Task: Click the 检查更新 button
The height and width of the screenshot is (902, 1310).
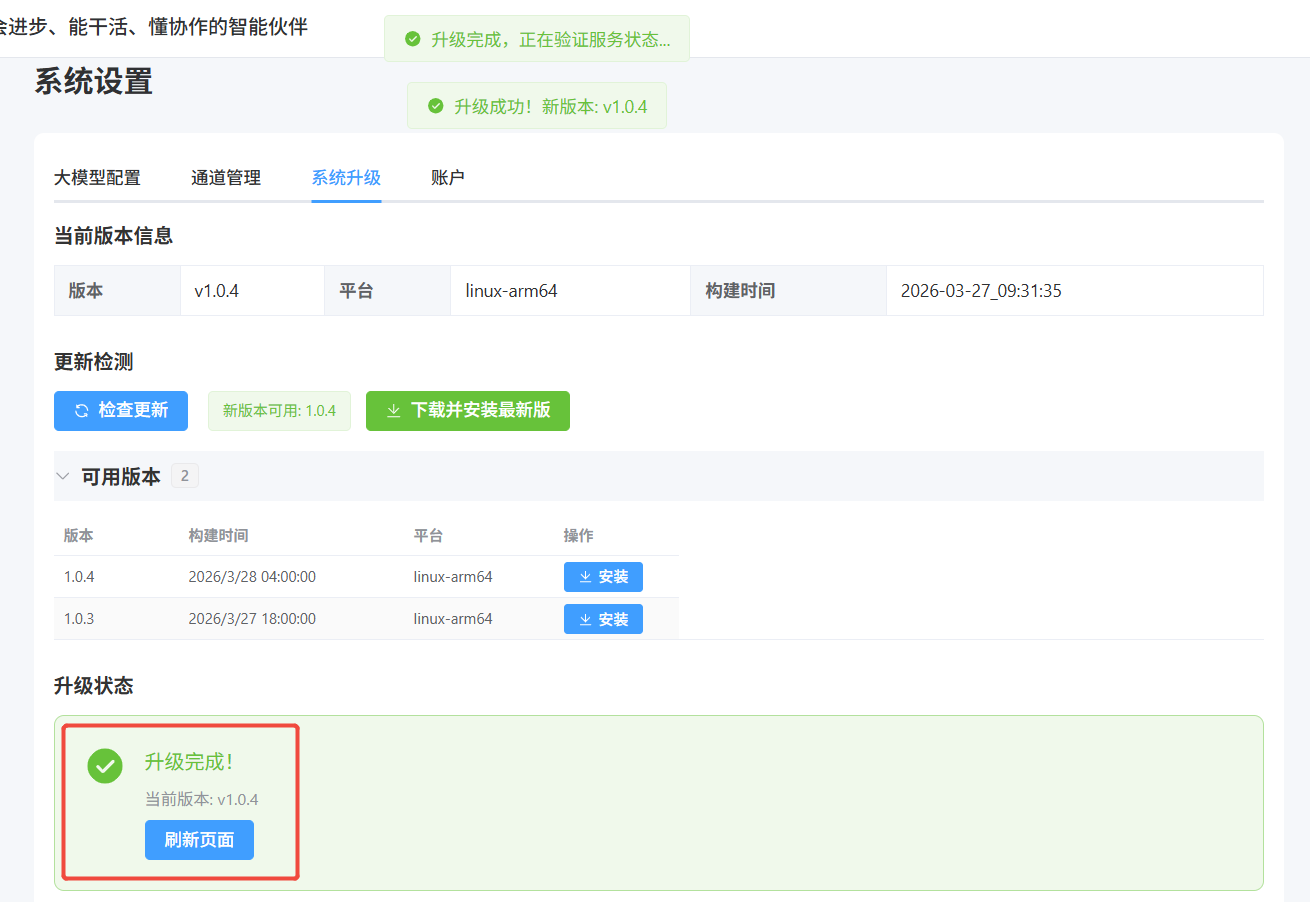Action: coord(121,411)
